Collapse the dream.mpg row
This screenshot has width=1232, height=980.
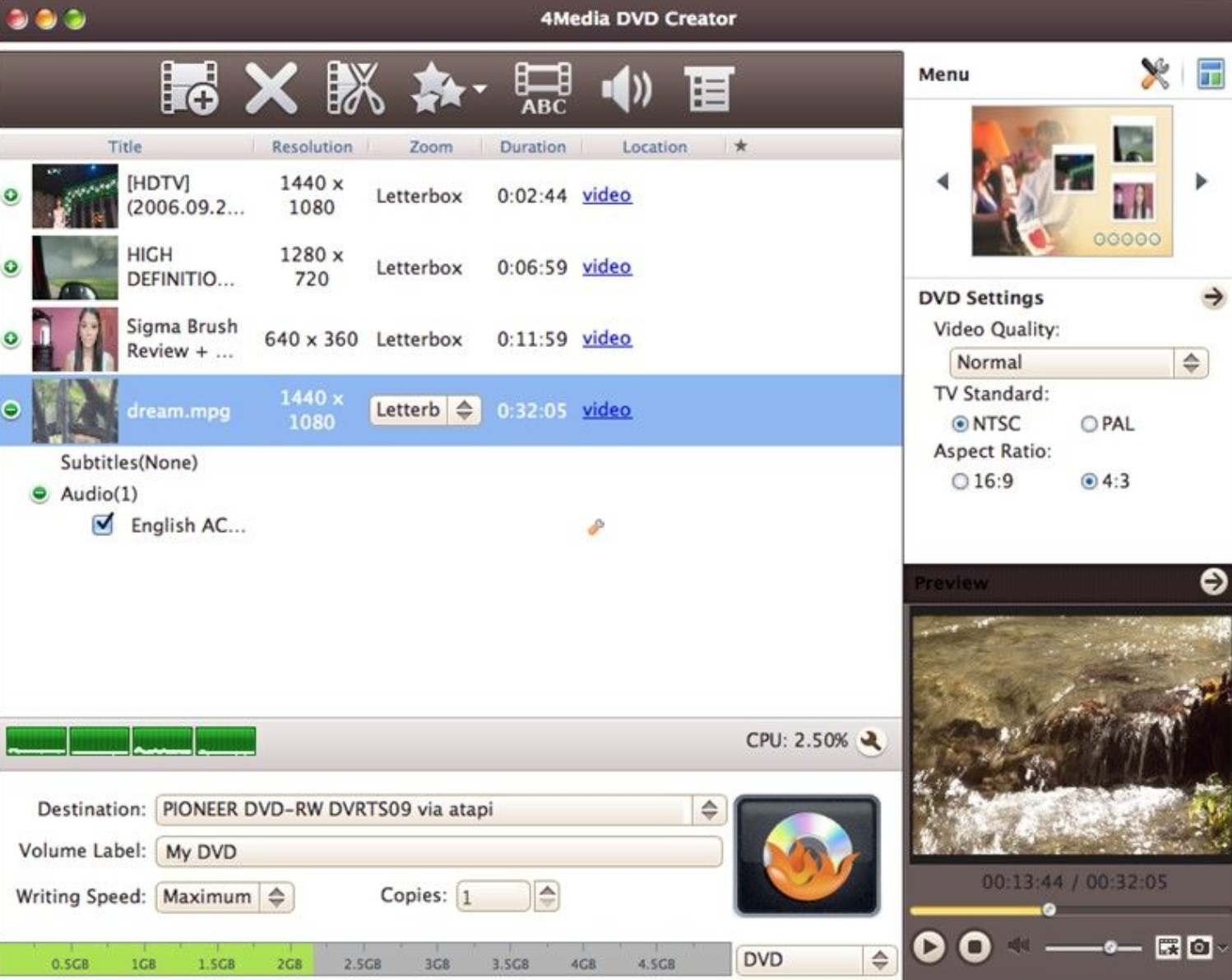point(11,409)
